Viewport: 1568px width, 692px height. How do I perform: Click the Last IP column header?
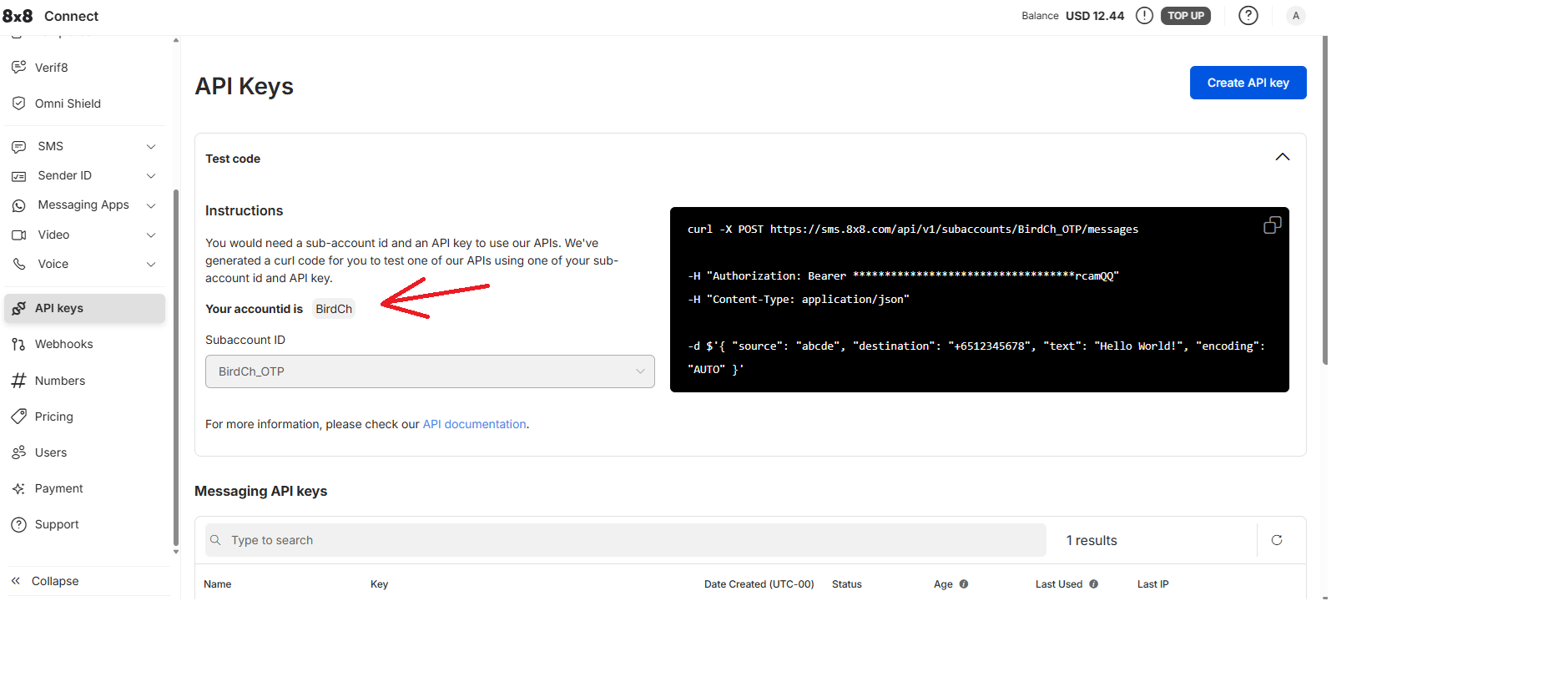click(1153, 584)
